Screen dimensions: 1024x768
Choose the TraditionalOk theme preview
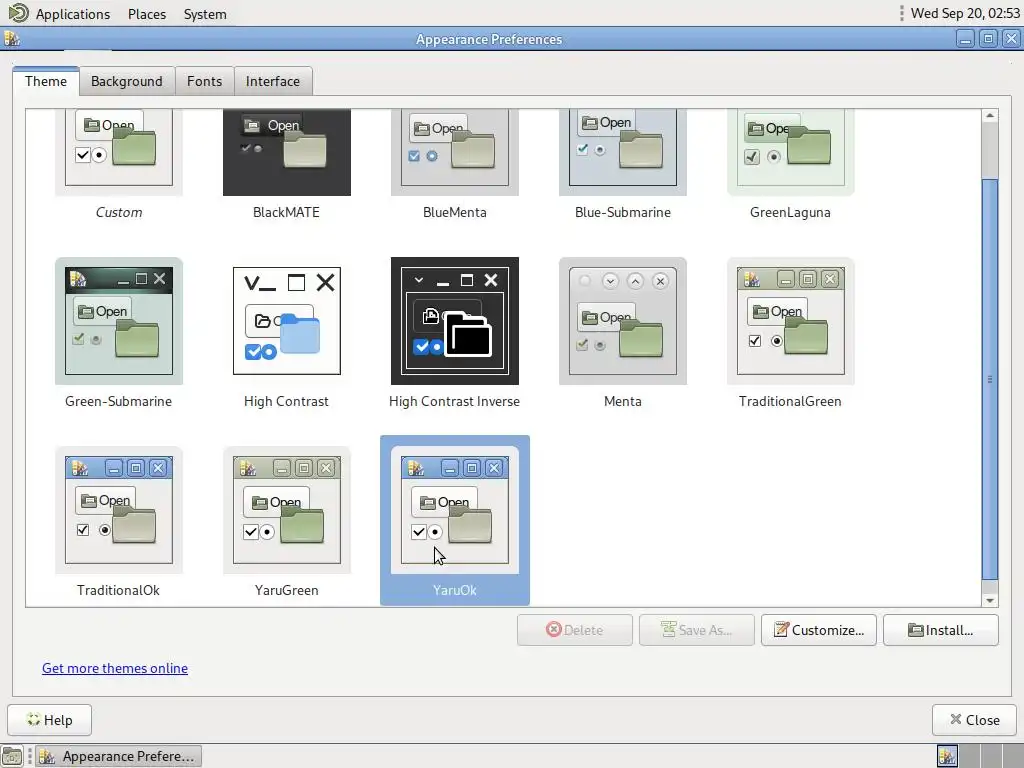coord(119,510)
